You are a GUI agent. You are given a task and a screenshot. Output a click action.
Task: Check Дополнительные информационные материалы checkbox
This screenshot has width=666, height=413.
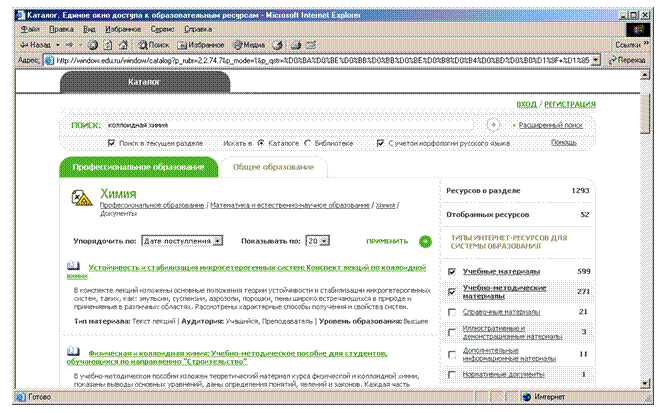coord(452,354)
